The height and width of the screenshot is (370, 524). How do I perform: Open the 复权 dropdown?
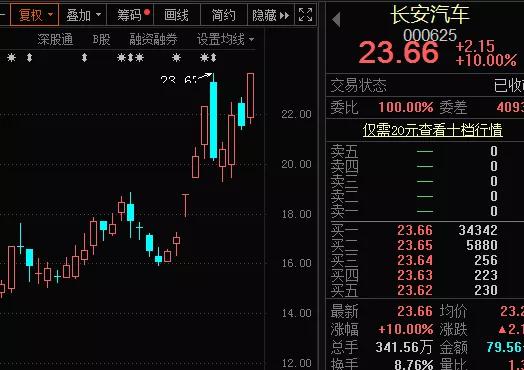click(35, 15)
